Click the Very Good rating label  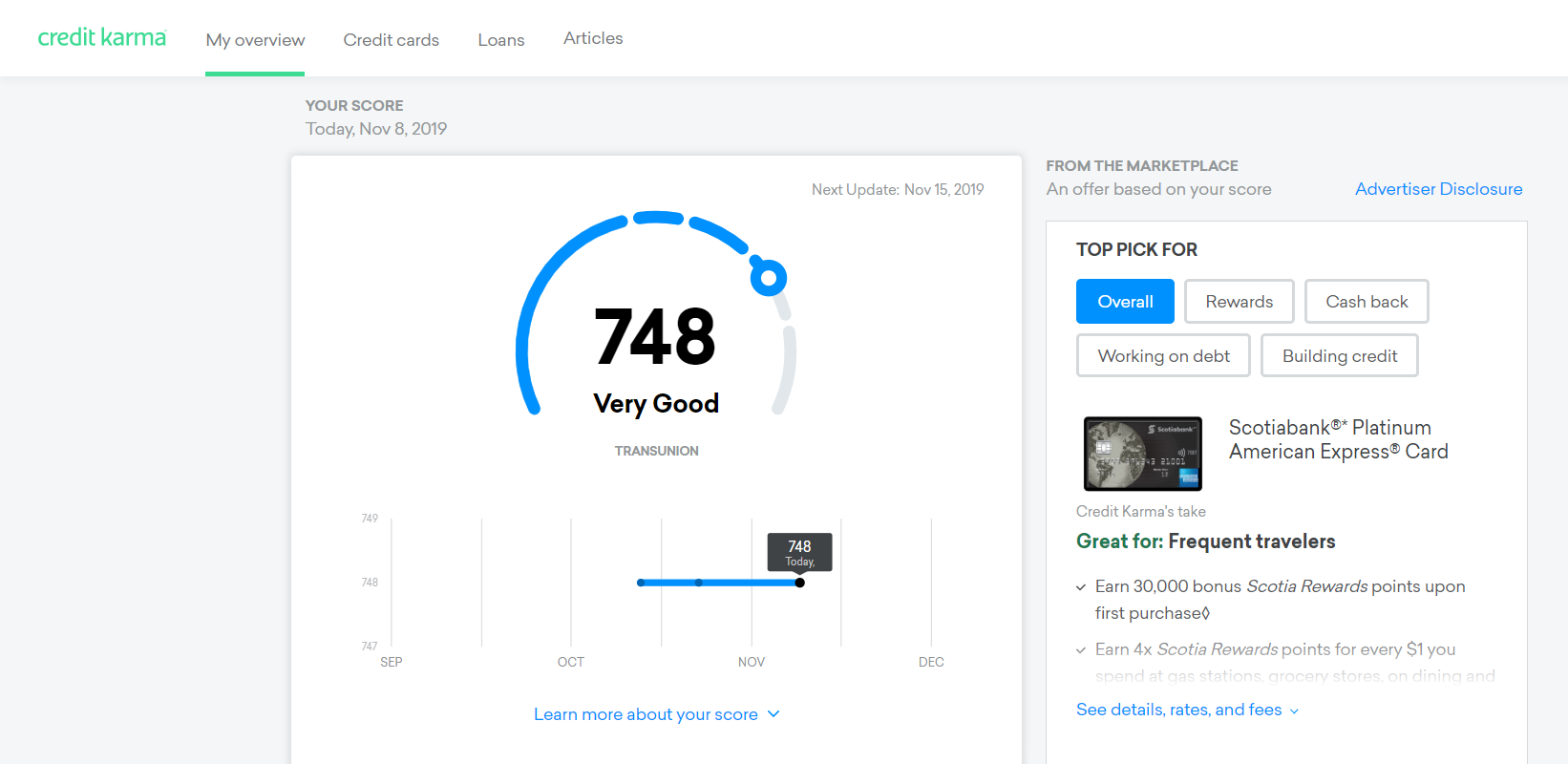click(x=656, y=404)
